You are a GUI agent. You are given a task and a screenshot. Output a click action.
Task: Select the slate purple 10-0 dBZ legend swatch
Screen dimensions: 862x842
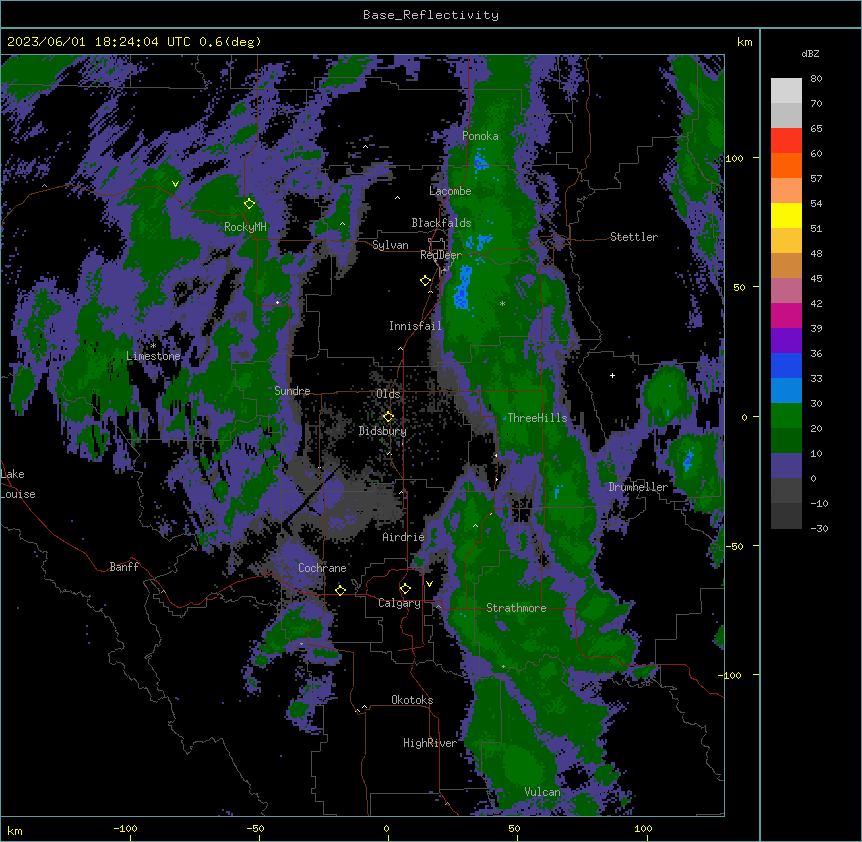[x=786, y=466]
